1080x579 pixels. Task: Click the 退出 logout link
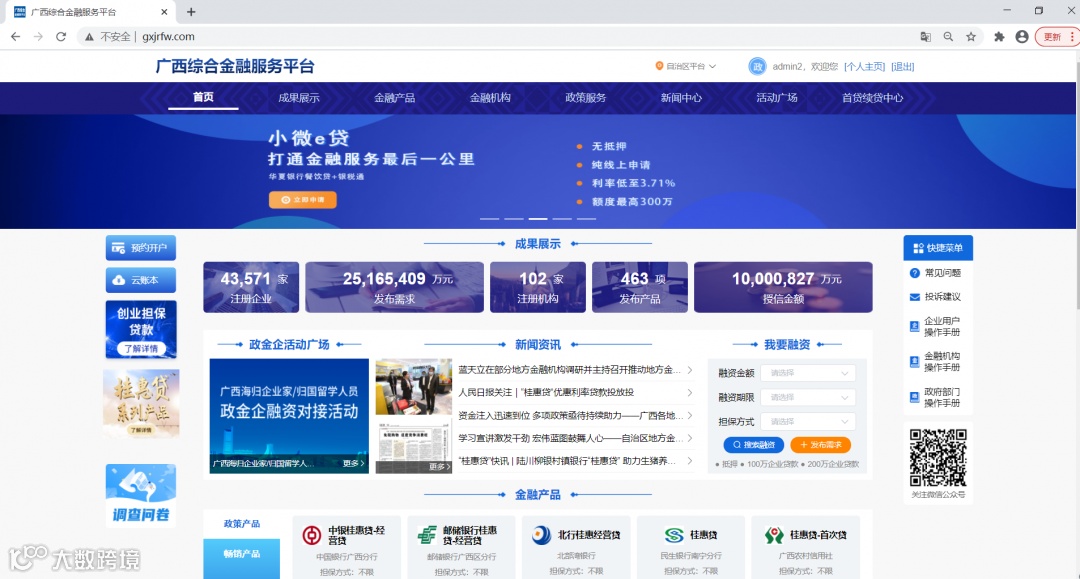tap(903, 67)
